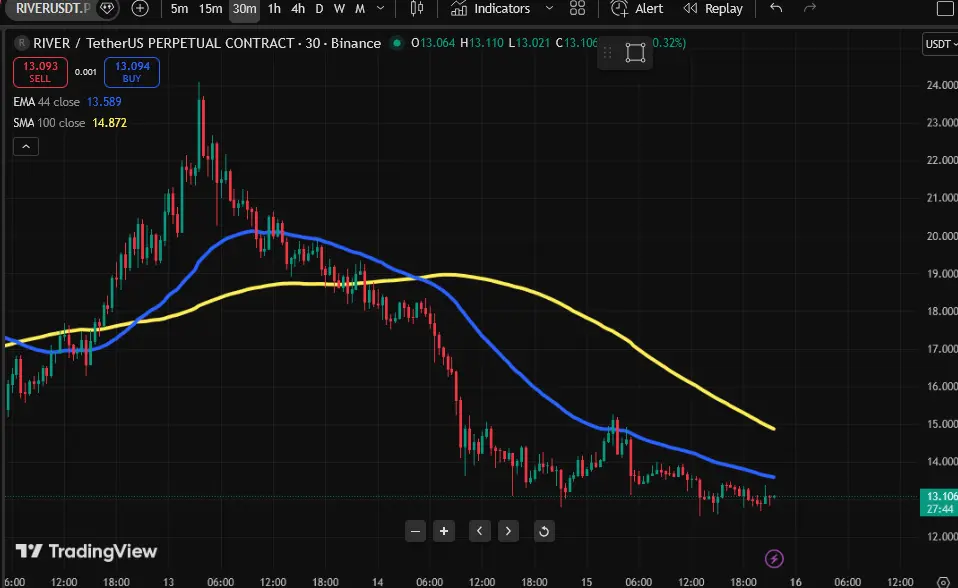Redo the last chart action
Viewport: 958px width, 588px height.
pos(810,9)
